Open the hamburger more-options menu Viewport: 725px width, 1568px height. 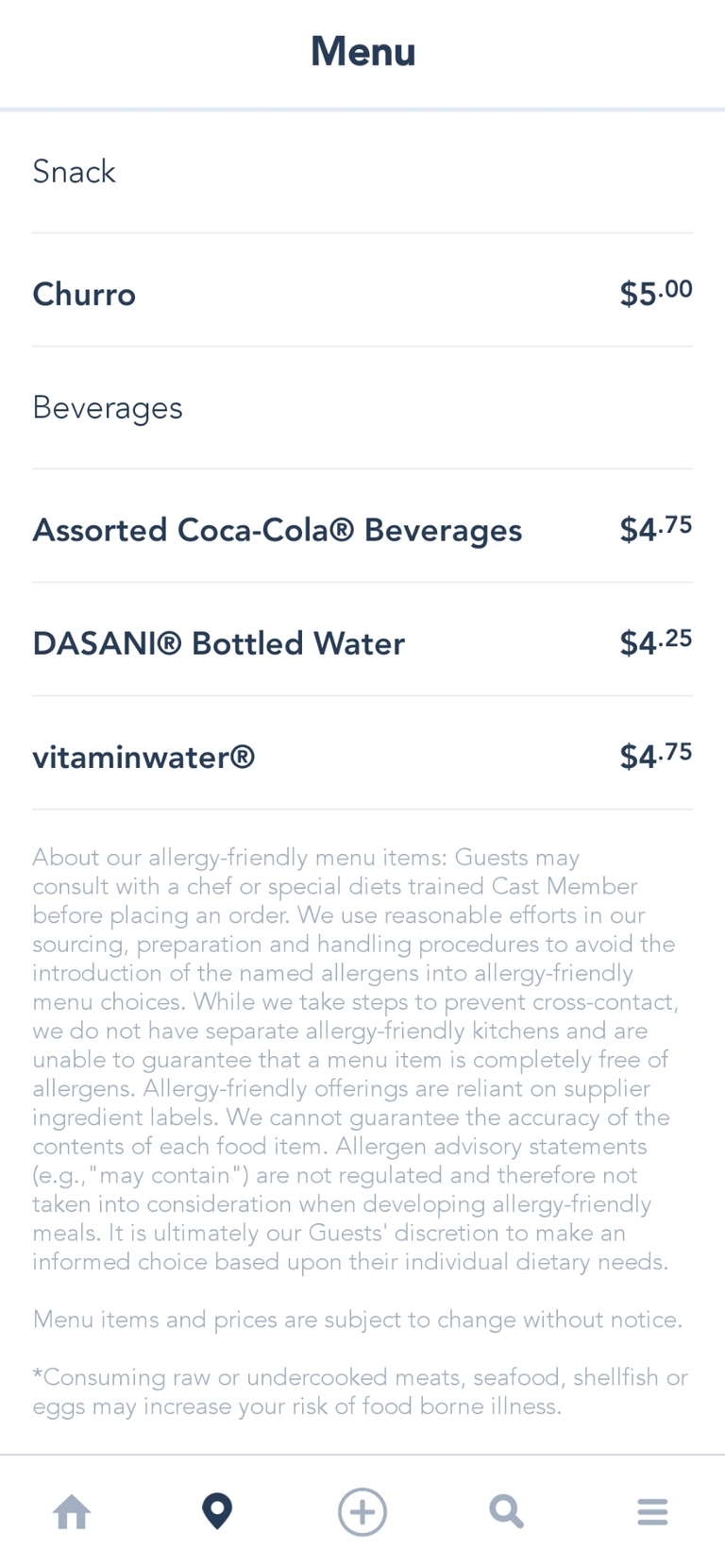pos(652,1512)
